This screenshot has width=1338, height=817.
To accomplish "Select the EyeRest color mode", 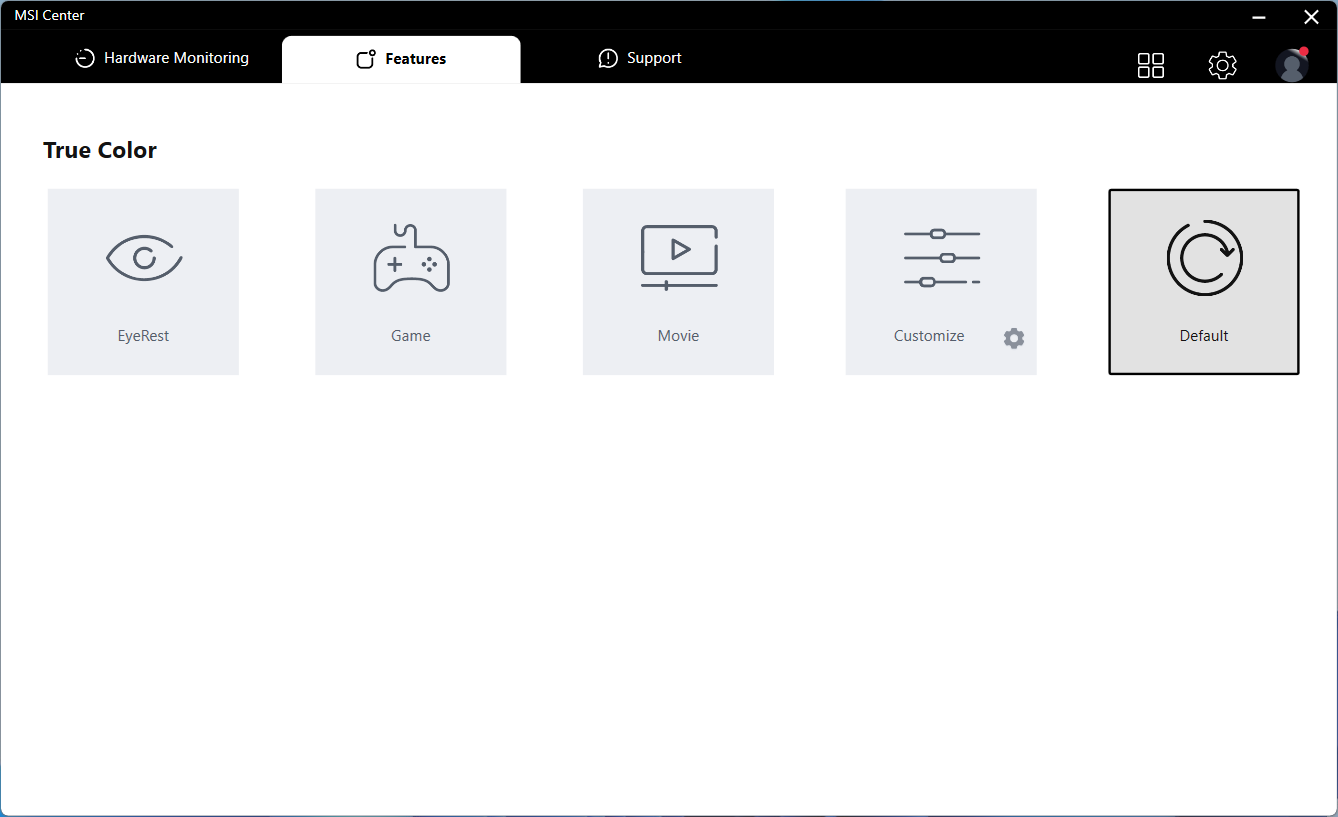I will pos(143,282).
